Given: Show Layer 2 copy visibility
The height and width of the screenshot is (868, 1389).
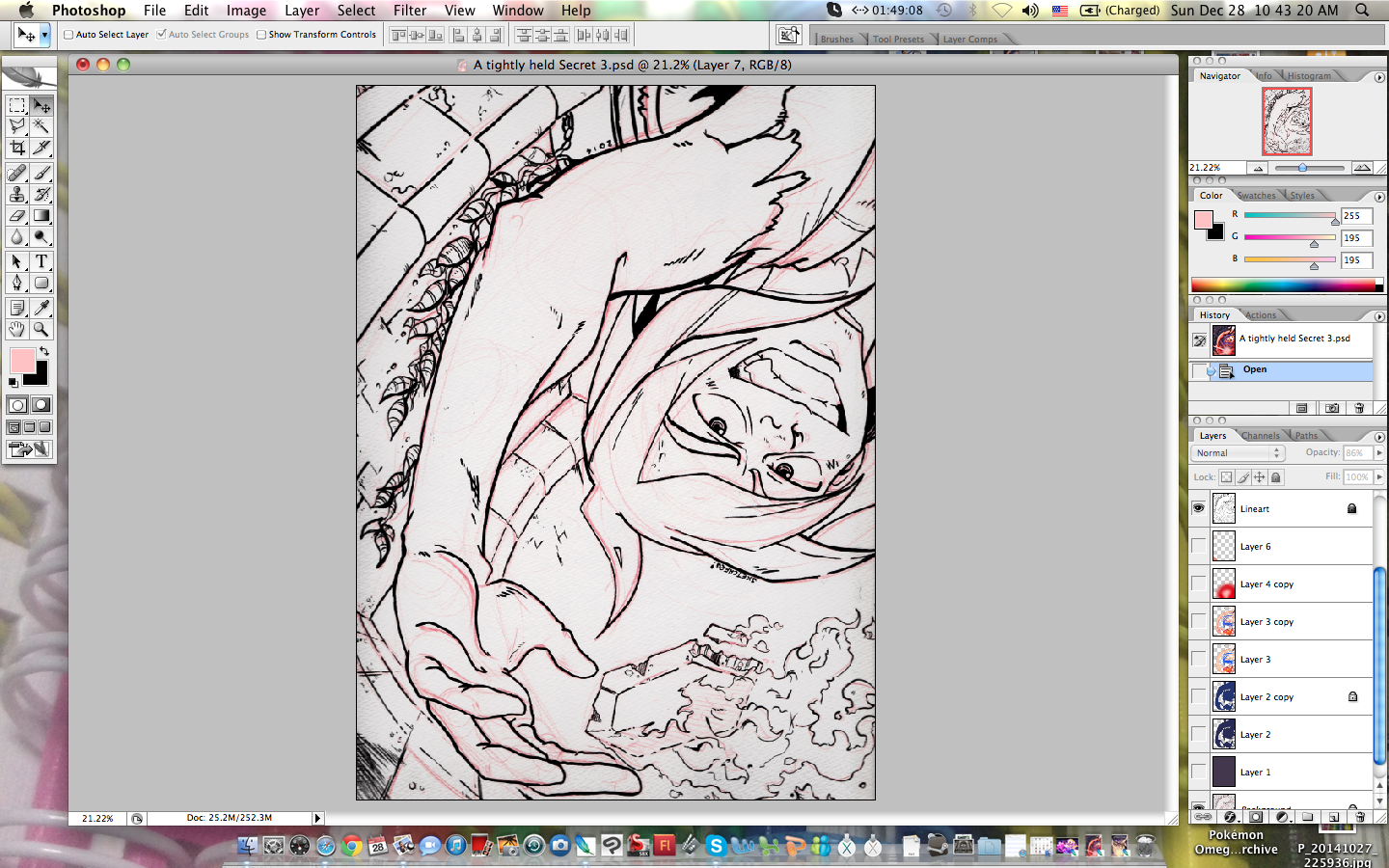Looking at the screenshot, I should [1199, 696].
